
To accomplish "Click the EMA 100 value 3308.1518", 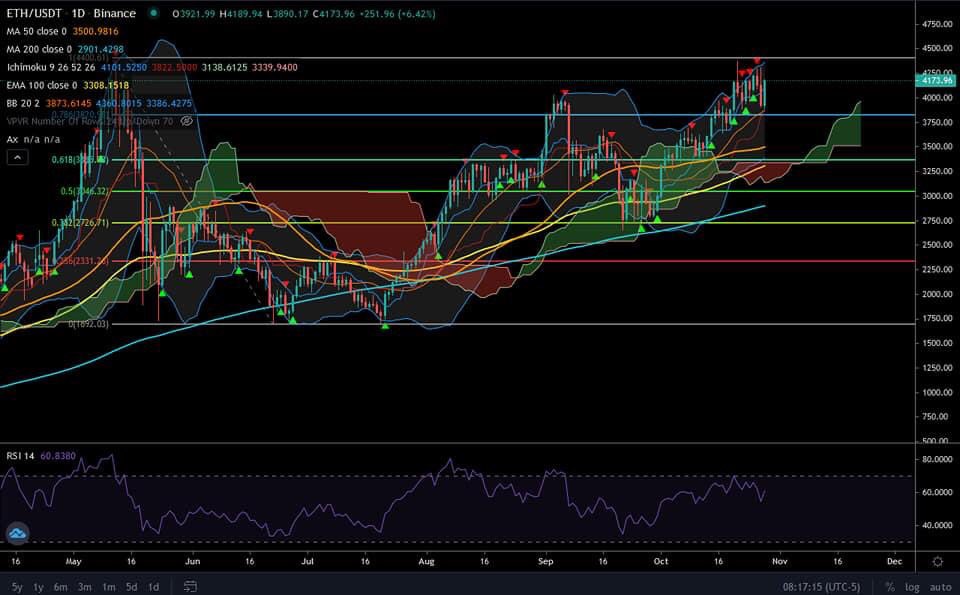I will 106,85.
